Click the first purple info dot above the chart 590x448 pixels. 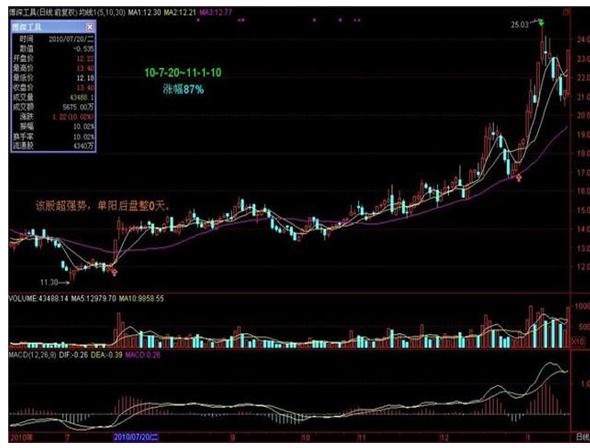[198, 20]
